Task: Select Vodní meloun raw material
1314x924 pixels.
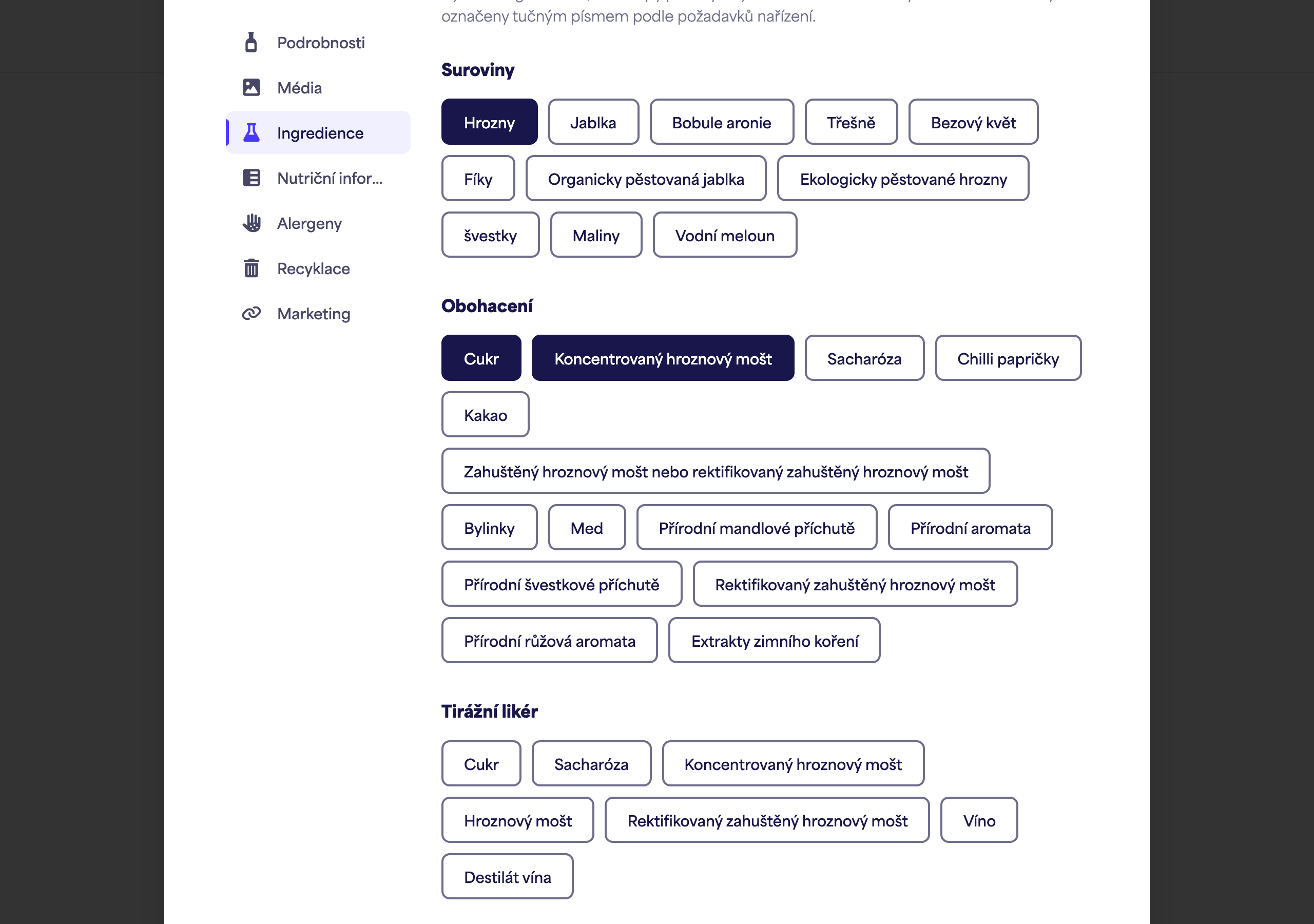Action: [725, 235]
